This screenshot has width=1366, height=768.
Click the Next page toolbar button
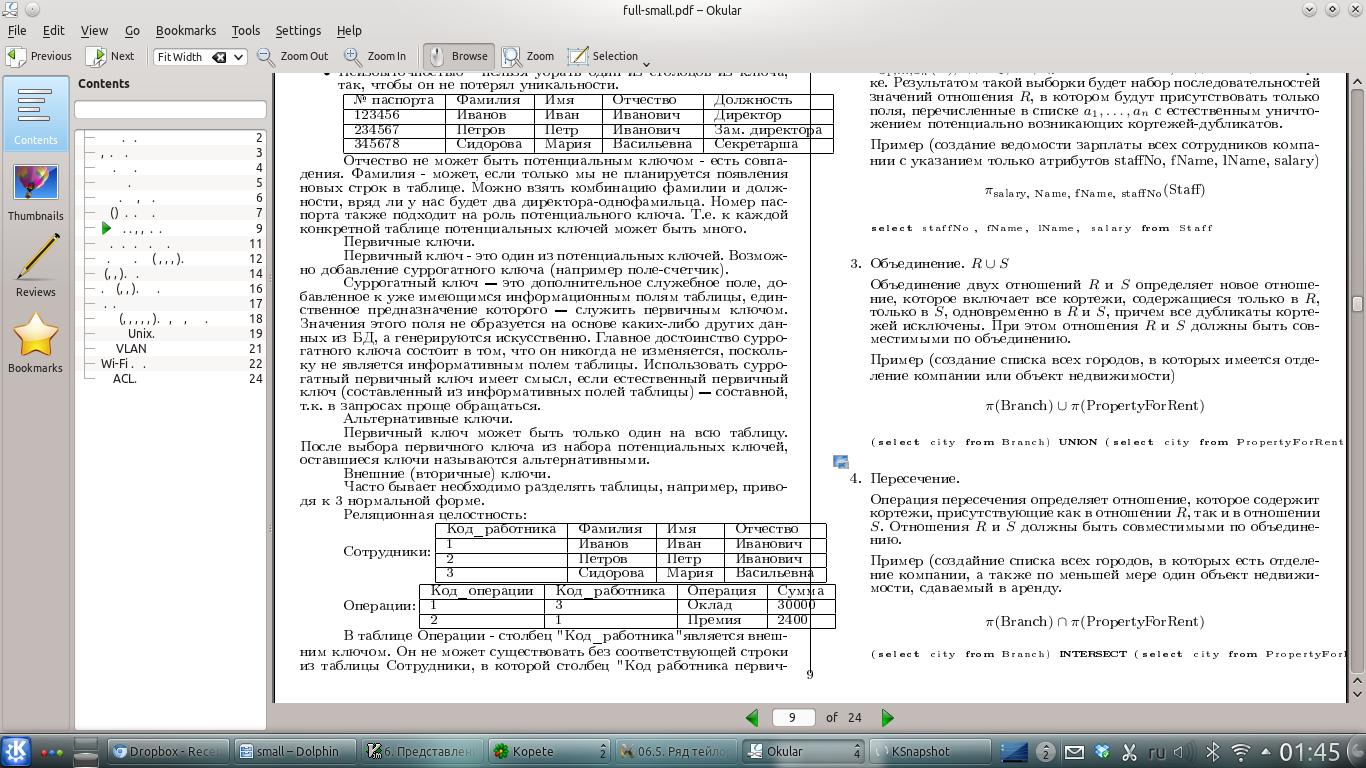click(x=110, y=56)
